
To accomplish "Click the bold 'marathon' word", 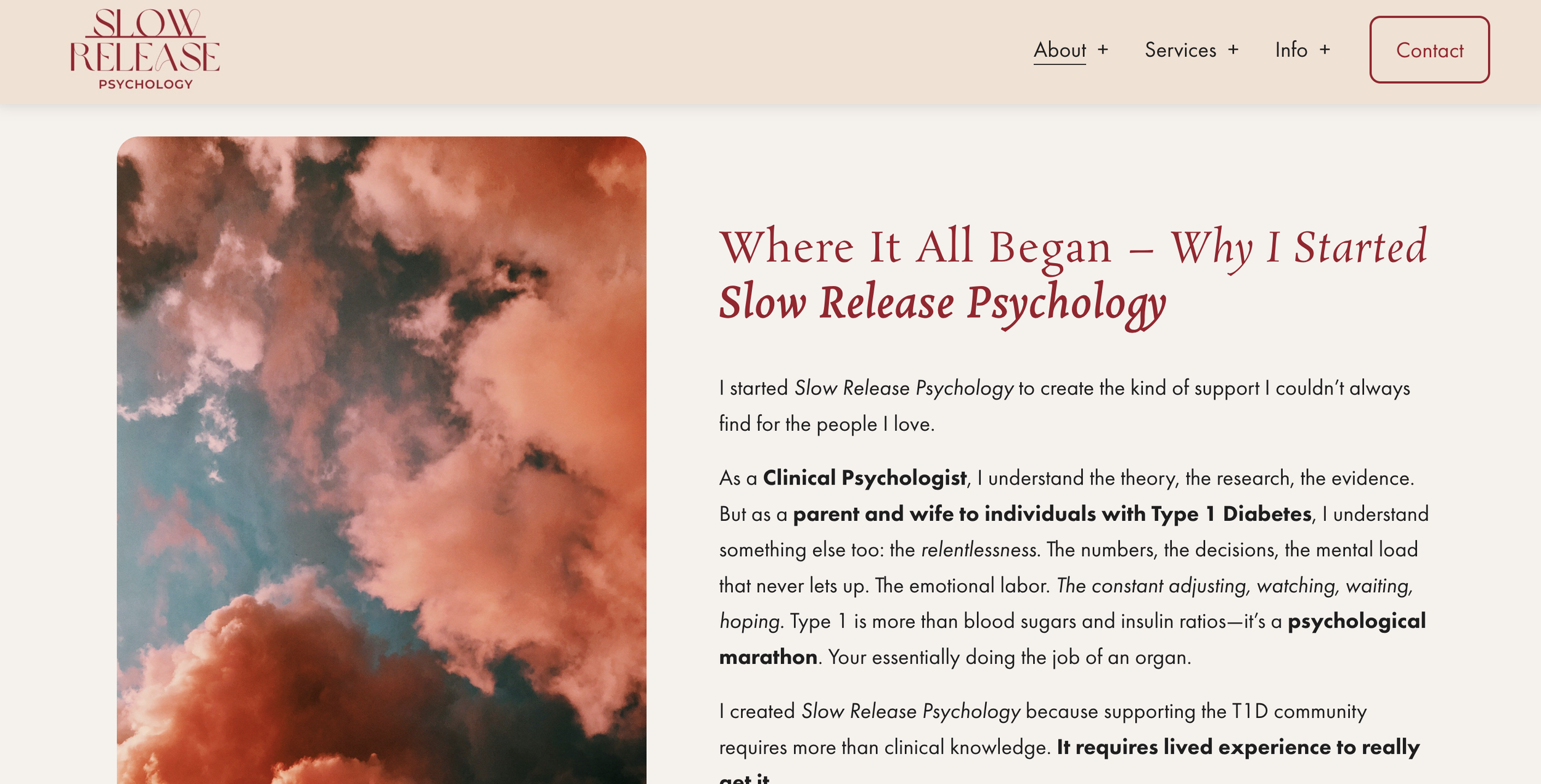I will [768, 657].
